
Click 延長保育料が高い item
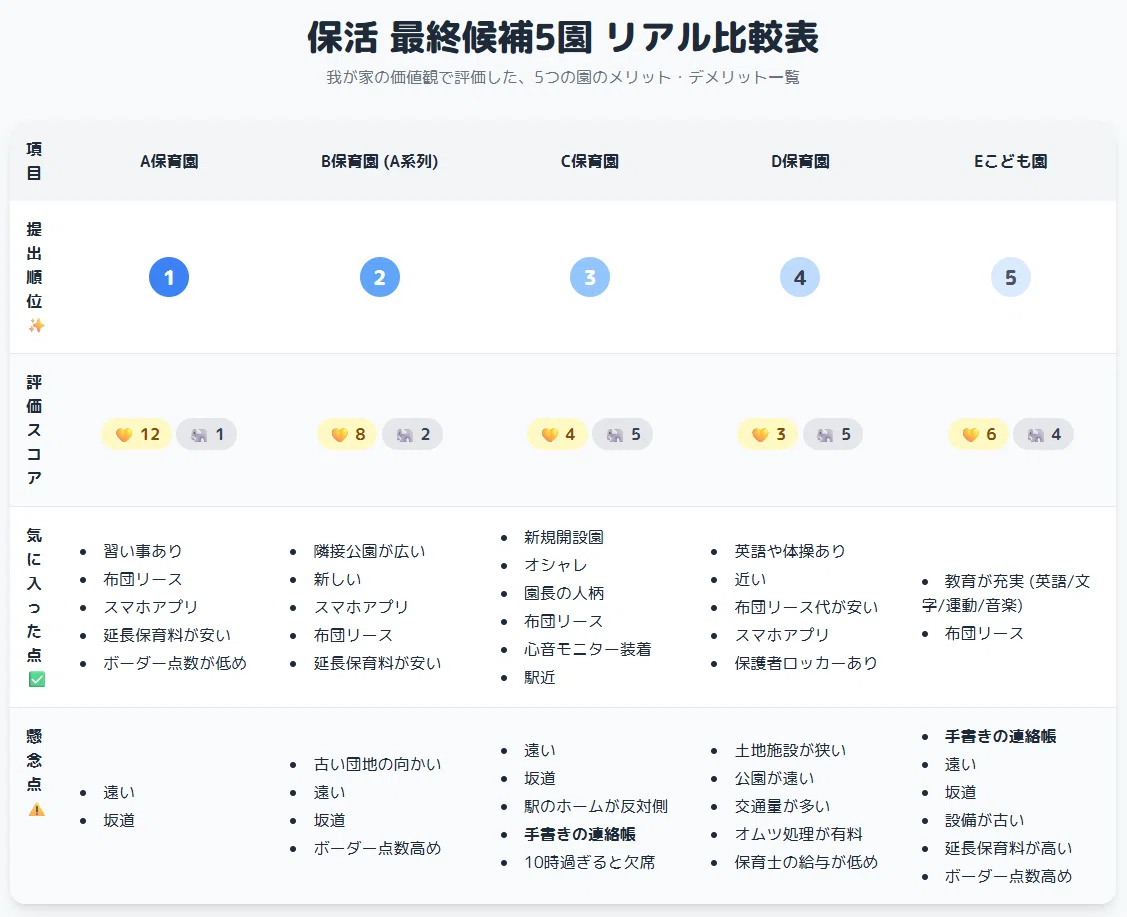tap(1008, 848)
